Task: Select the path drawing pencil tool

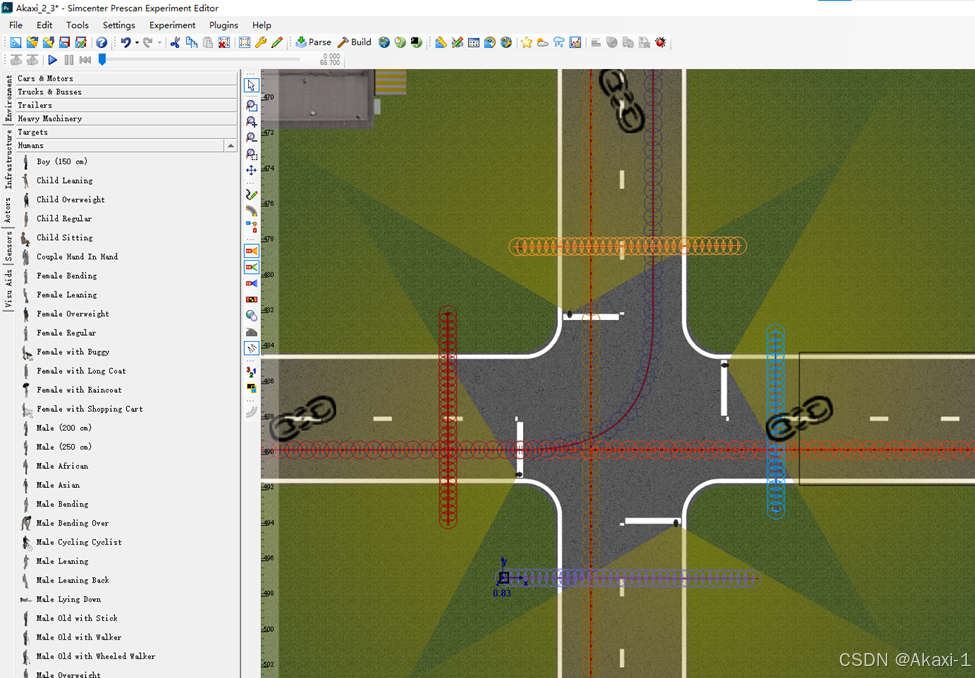Action: pos(251,195)
